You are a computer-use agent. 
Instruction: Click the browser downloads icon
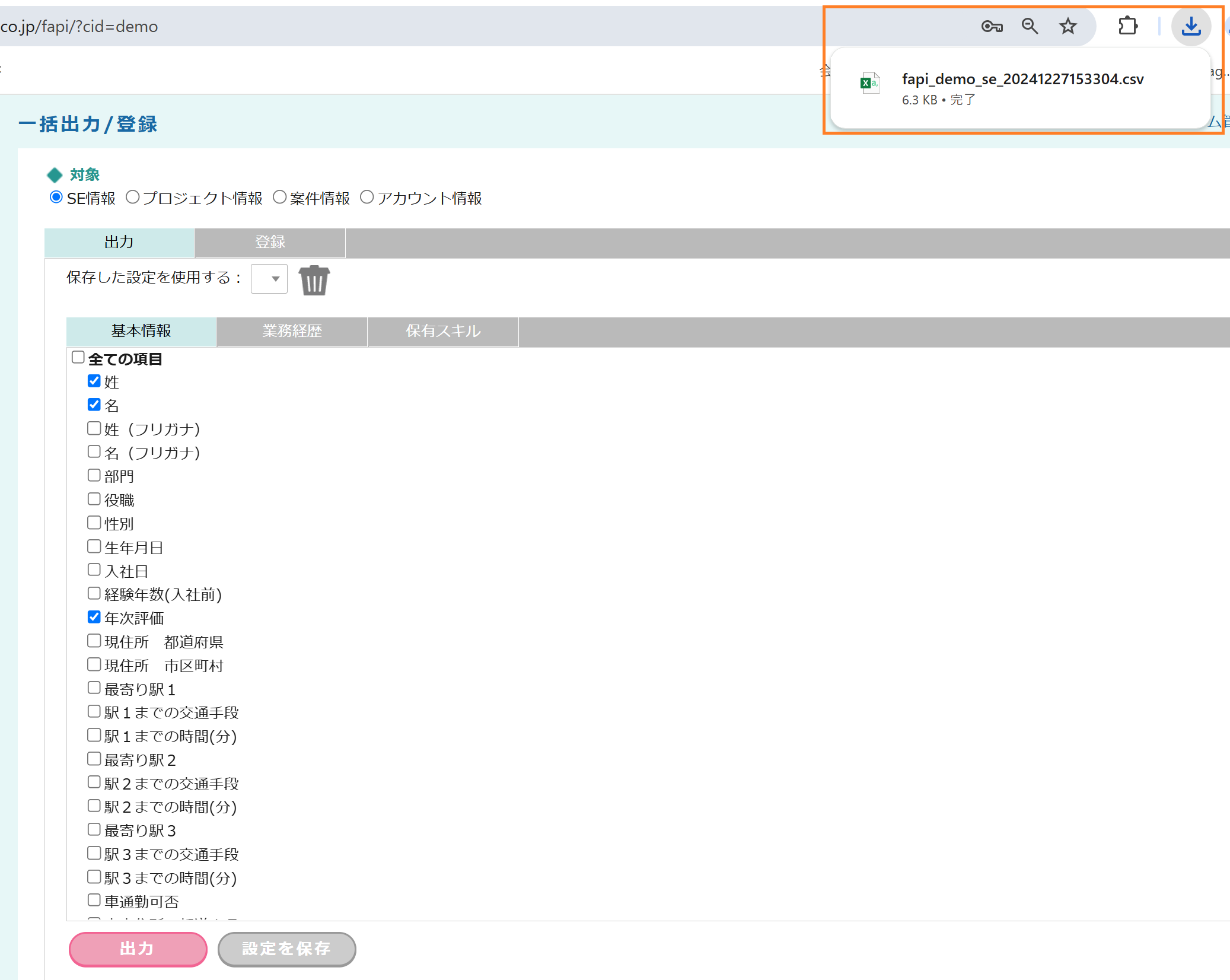point(1190,26)
